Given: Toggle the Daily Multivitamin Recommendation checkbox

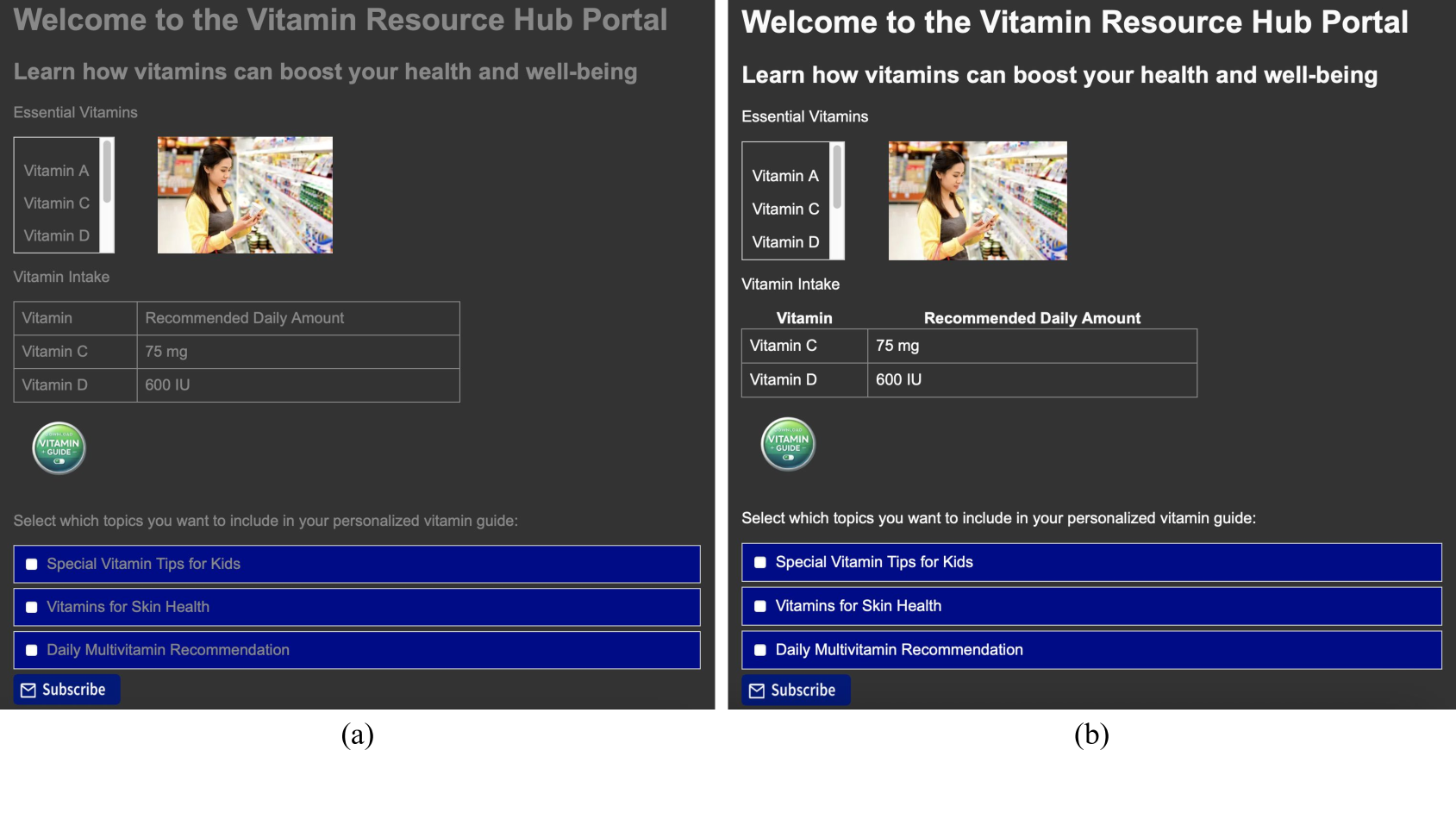Looking at the screenshot, I should [31, 650].
